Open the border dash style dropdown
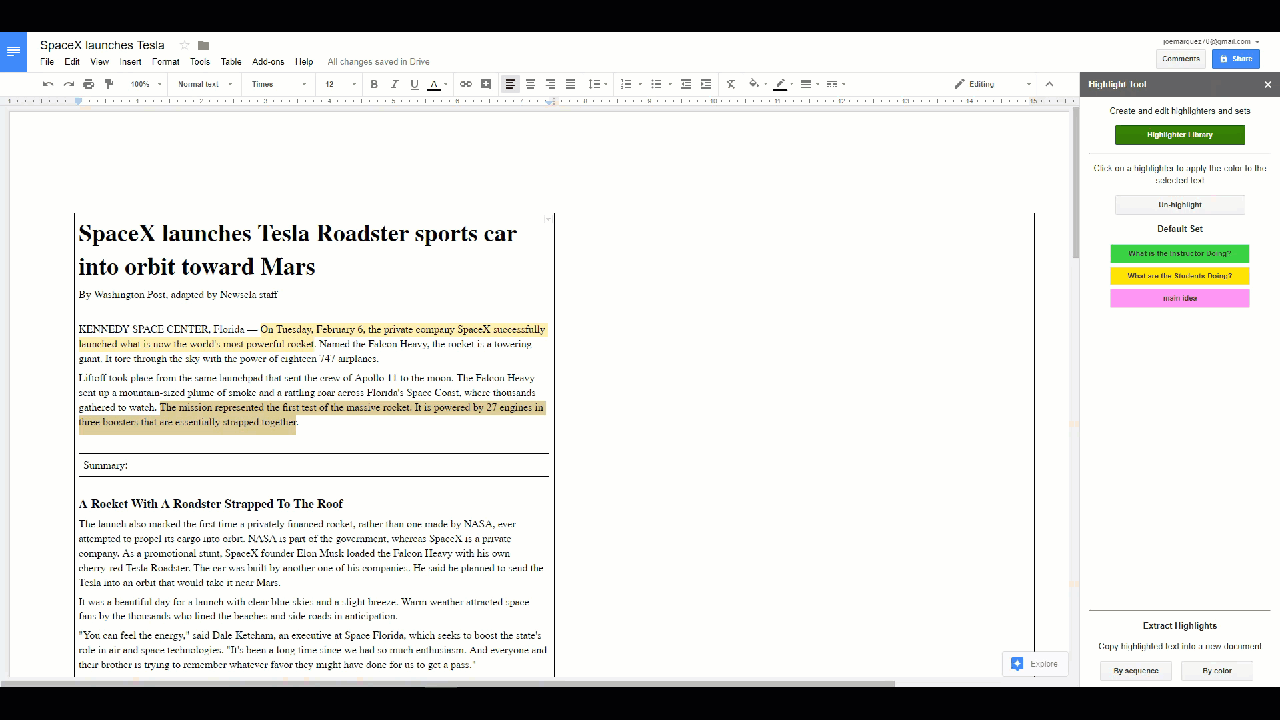The height and width of the screenshot is (720, 1280). pos(835,84)
